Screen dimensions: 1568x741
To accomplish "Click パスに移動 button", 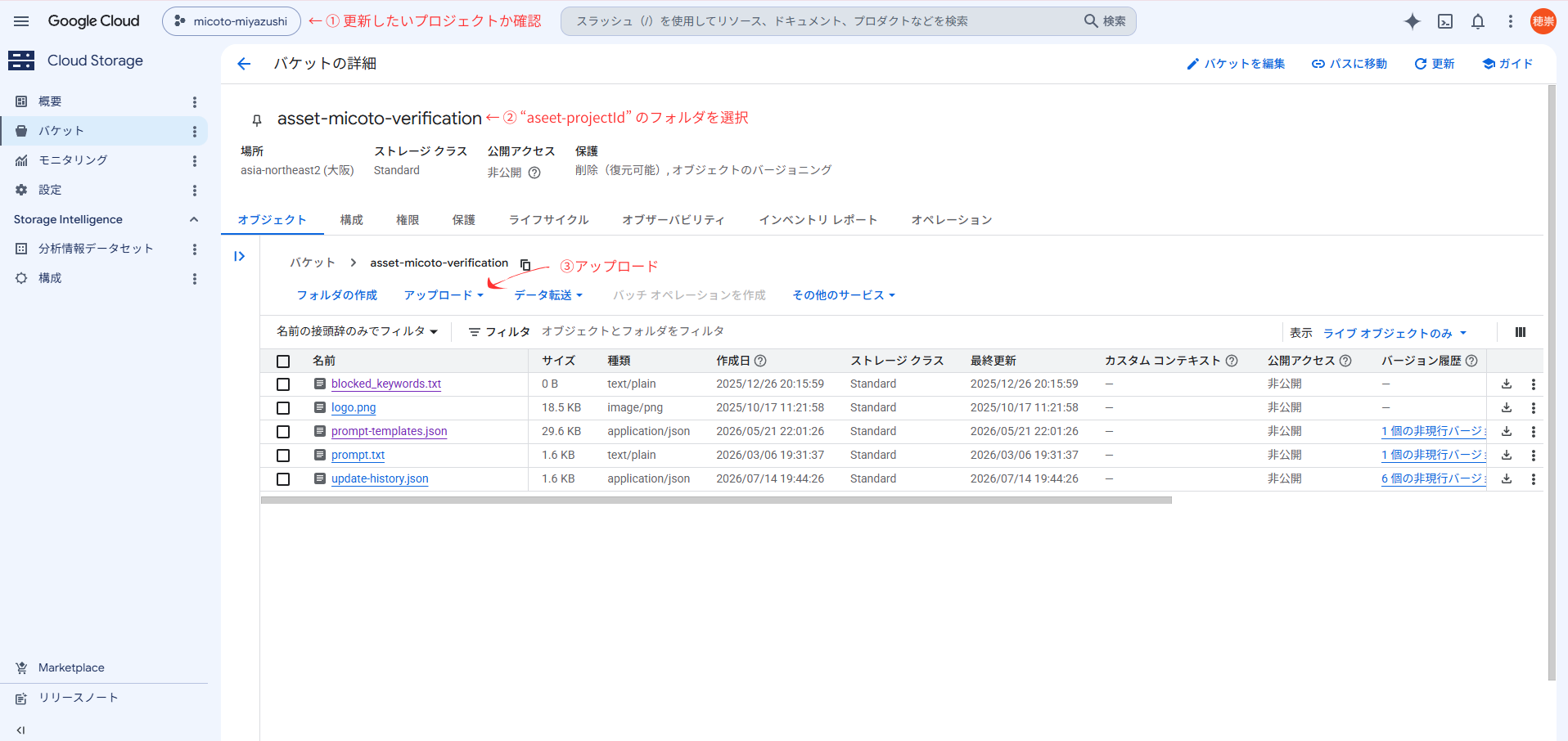I will (x=1349, y=64).
